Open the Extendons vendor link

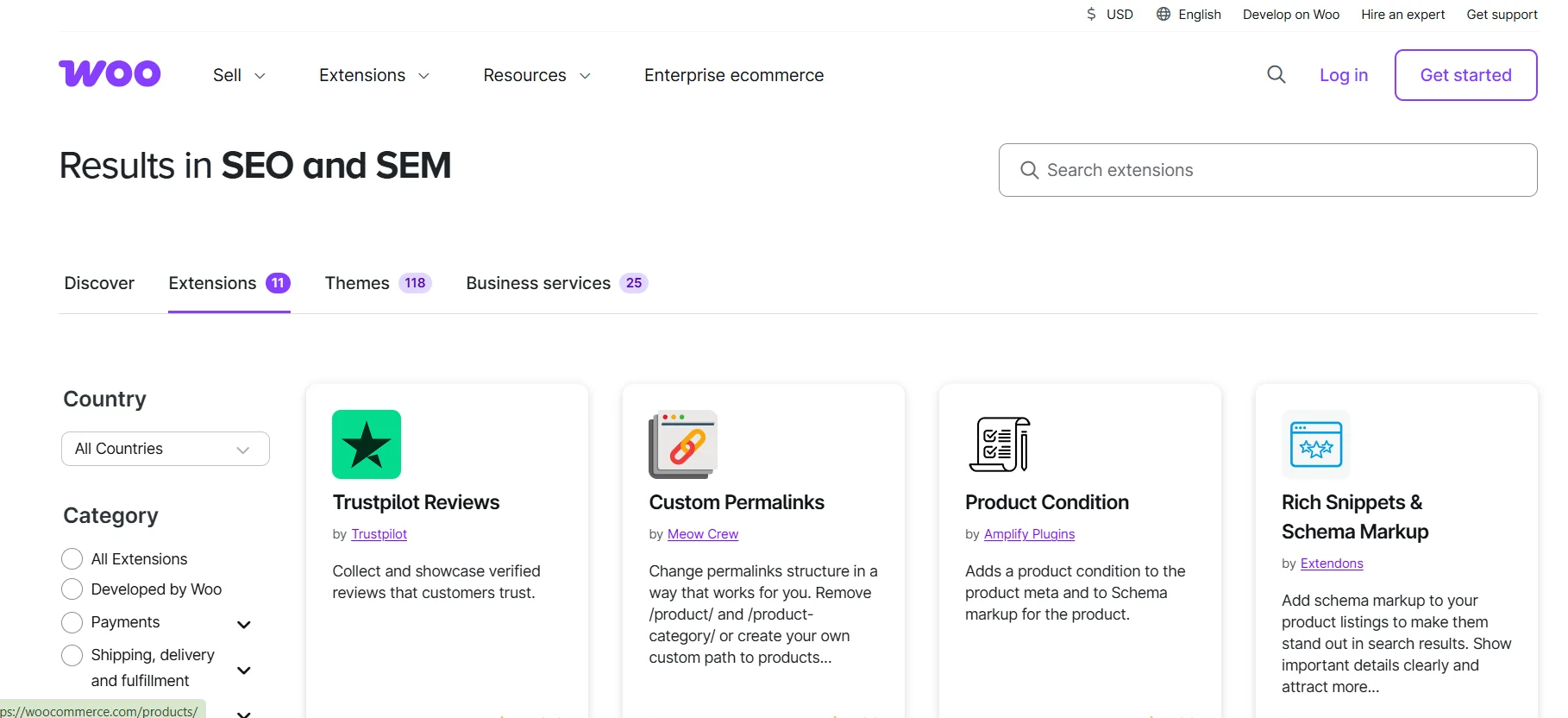pyautogui.click(x=1332, y=564)
